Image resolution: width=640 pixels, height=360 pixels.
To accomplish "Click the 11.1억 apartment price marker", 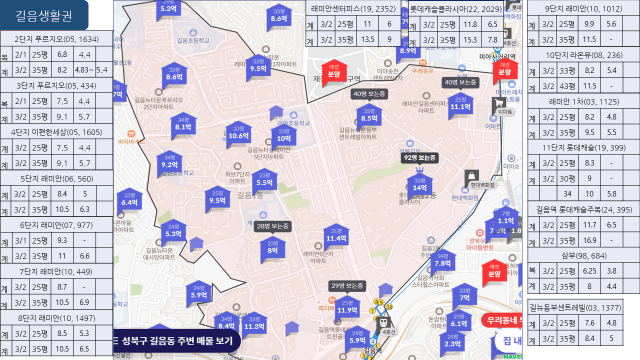I will point(460,105).
